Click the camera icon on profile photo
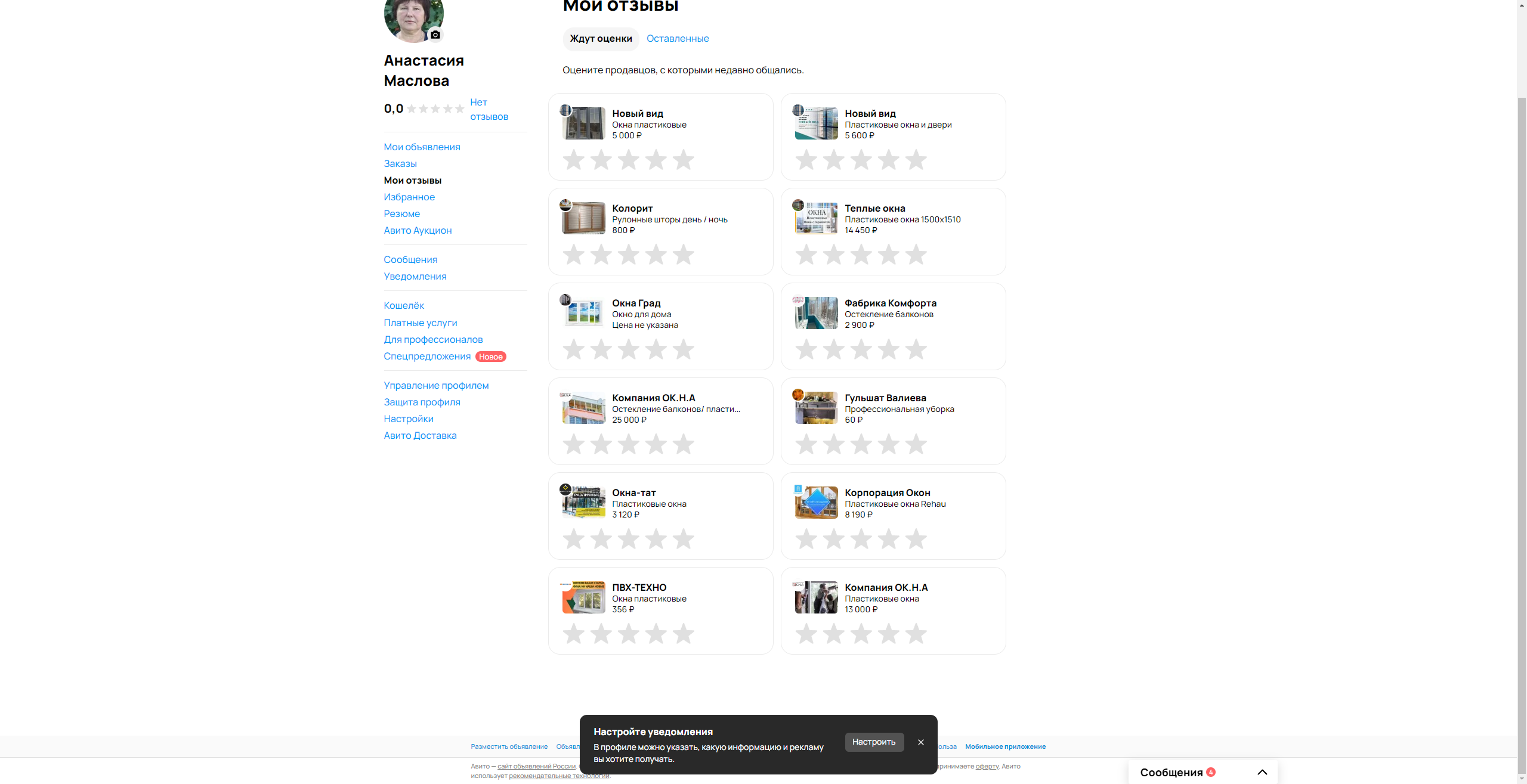Image resolution: width=1527 pixels, height=784 pixels. (x=435, y=35)
